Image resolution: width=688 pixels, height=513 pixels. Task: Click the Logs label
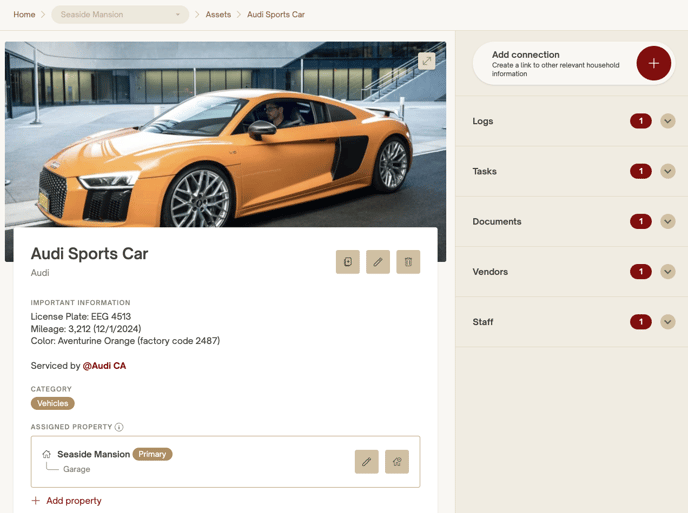[483, 121]
